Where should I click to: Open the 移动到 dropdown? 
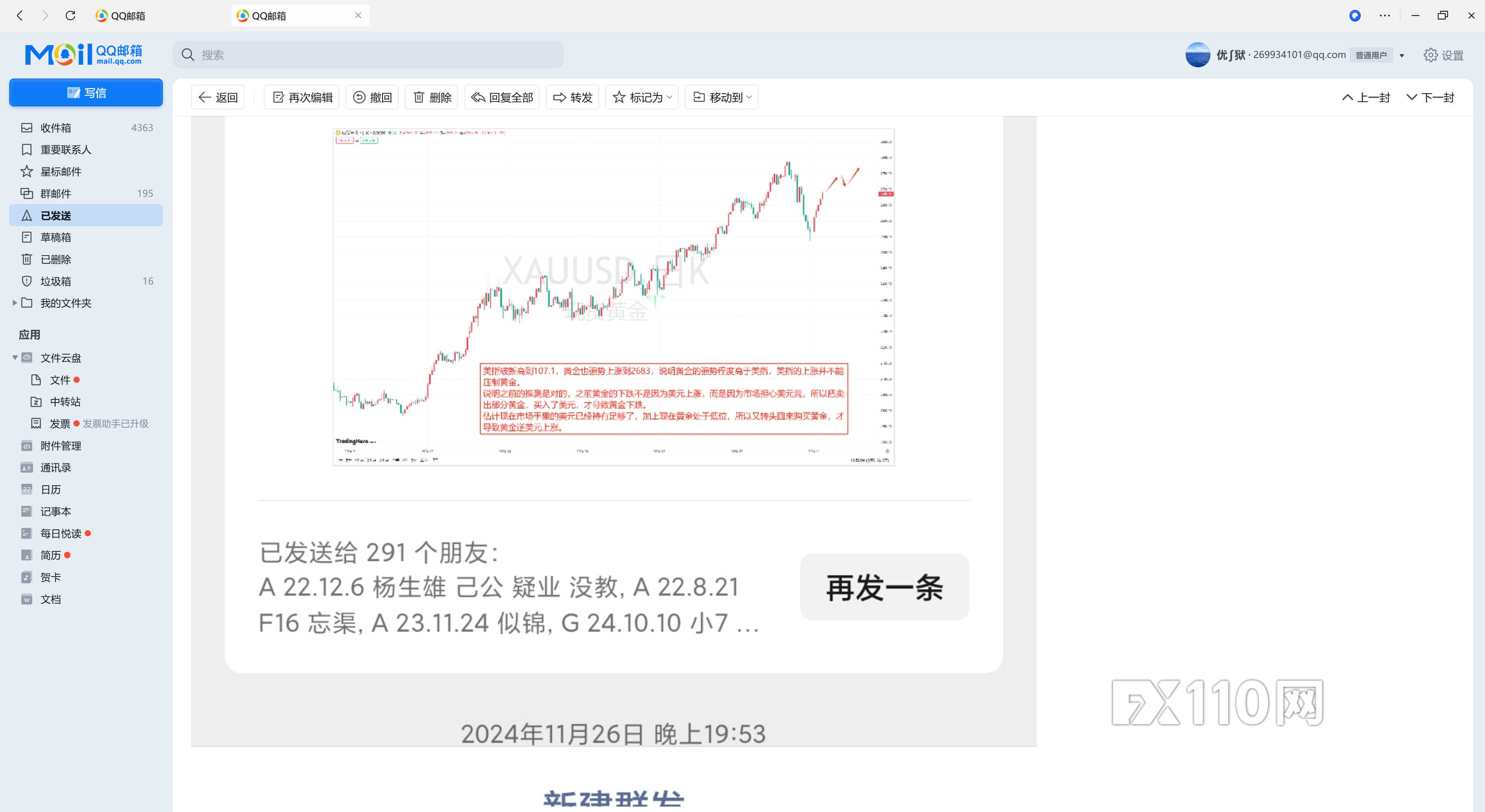[722, 97]
